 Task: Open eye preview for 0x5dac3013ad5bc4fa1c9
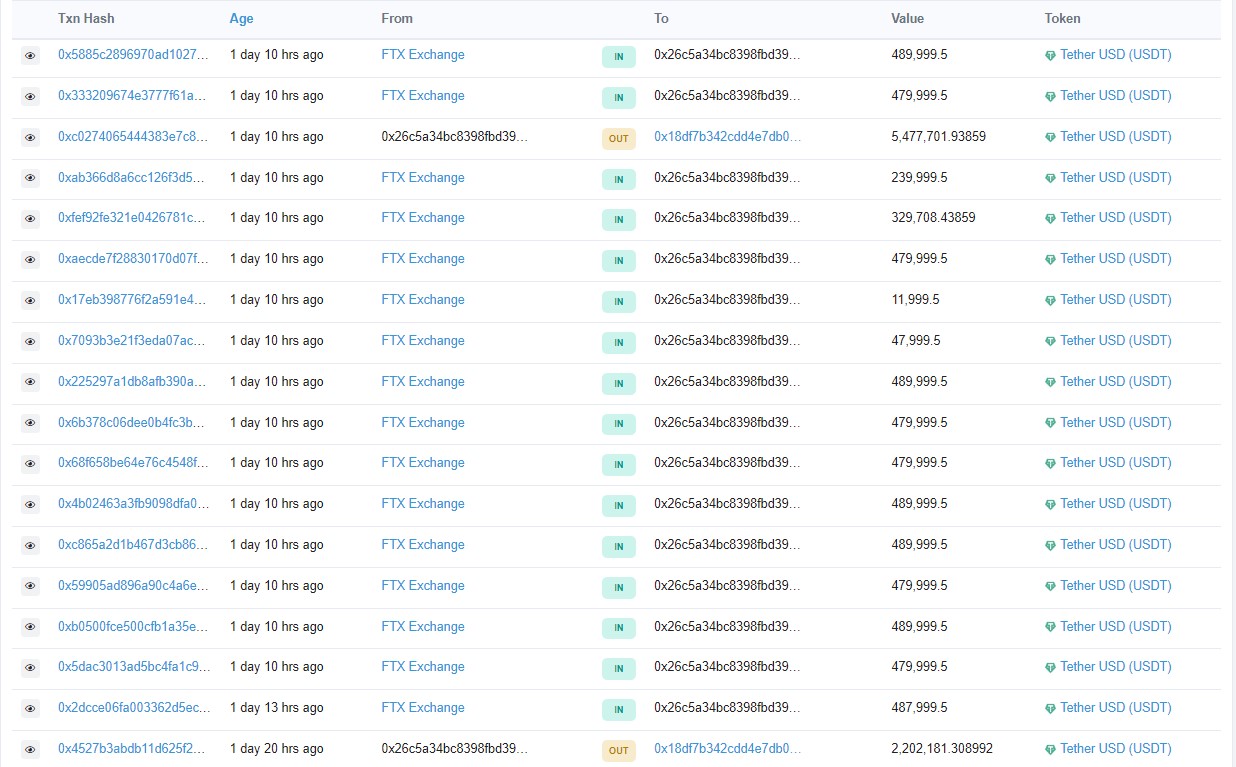[30, 668]
